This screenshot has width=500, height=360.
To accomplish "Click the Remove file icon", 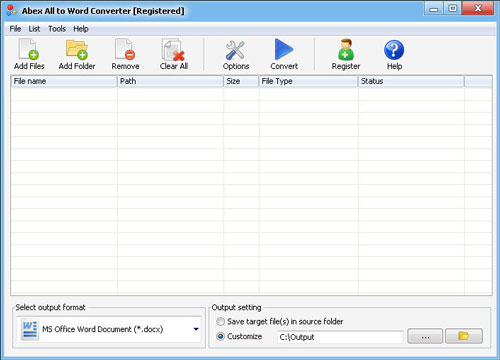I will click(125, 49).
